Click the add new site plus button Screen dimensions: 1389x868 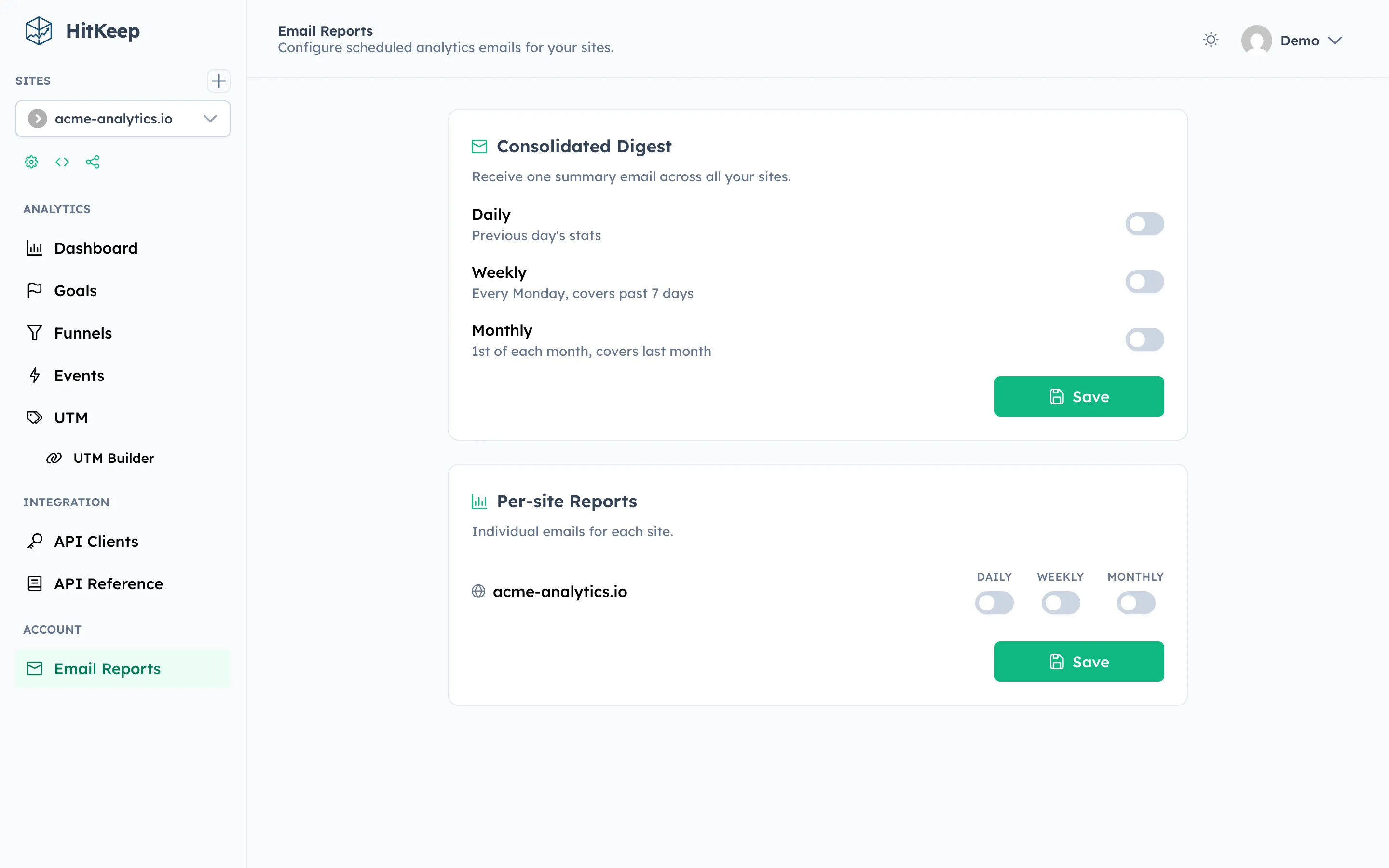click(x=218, y=81)
